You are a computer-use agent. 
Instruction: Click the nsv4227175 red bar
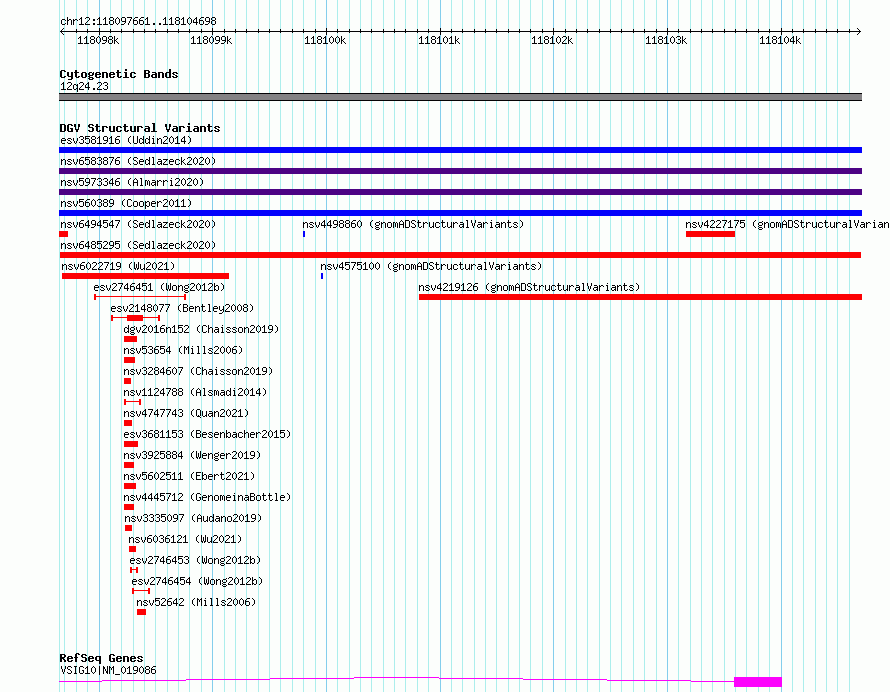[710, 234]
